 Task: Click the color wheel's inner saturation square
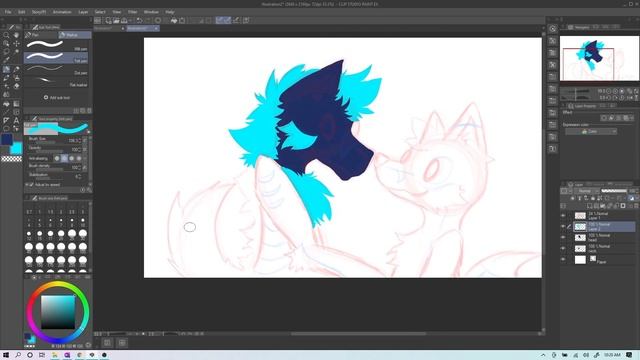(58, 312)
